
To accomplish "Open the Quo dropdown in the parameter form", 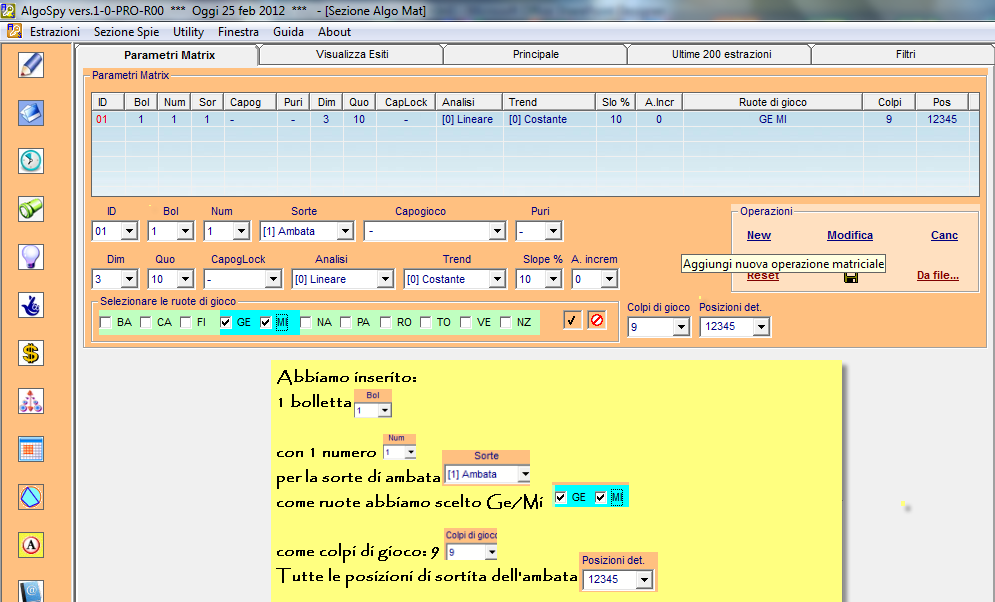I will (185, 279).
